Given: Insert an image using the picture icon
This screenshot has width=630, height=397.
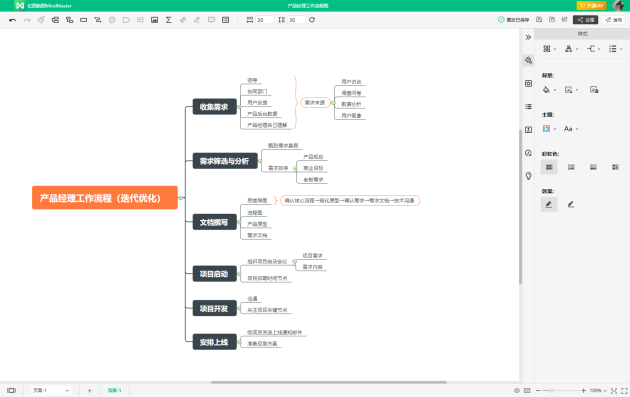Looking at the screenshot, I should pyautogui.click(x=154, y=20).
